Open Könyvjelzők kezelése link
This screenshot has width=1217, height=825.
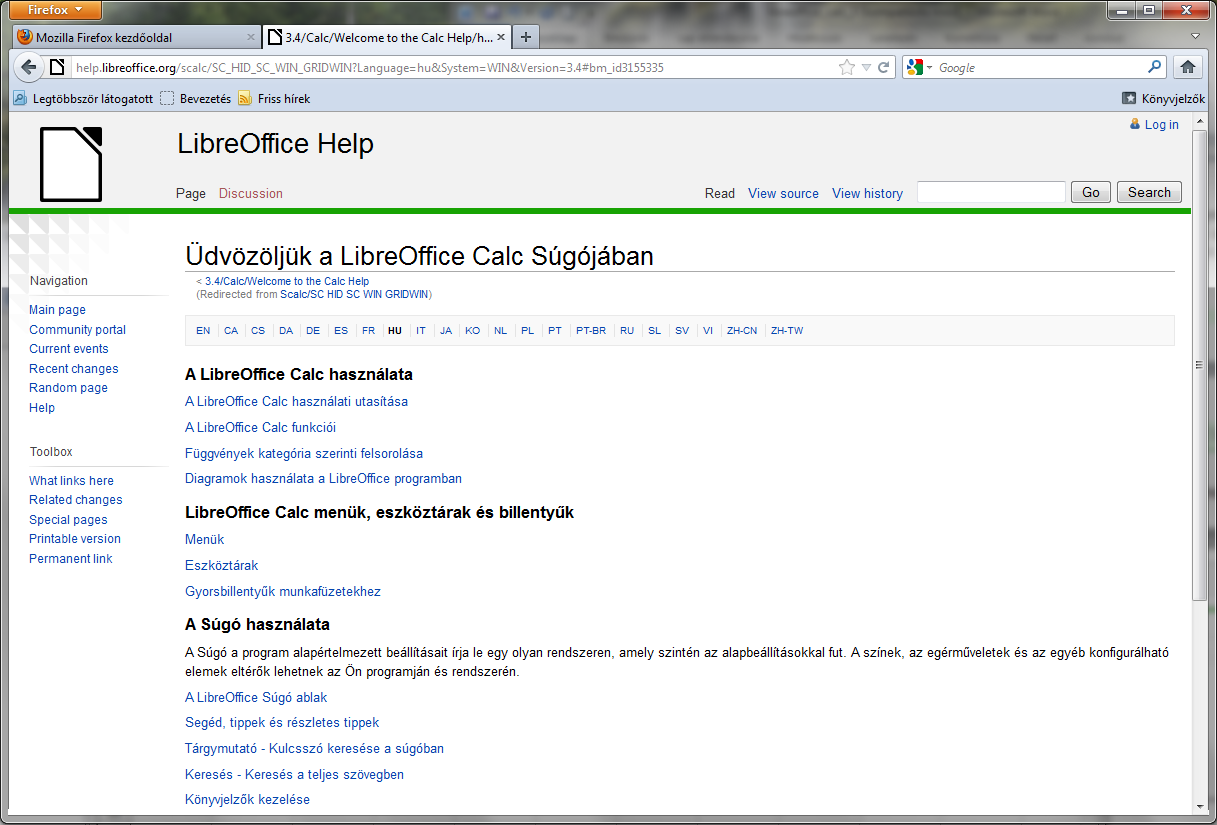[x=247, y=800]
